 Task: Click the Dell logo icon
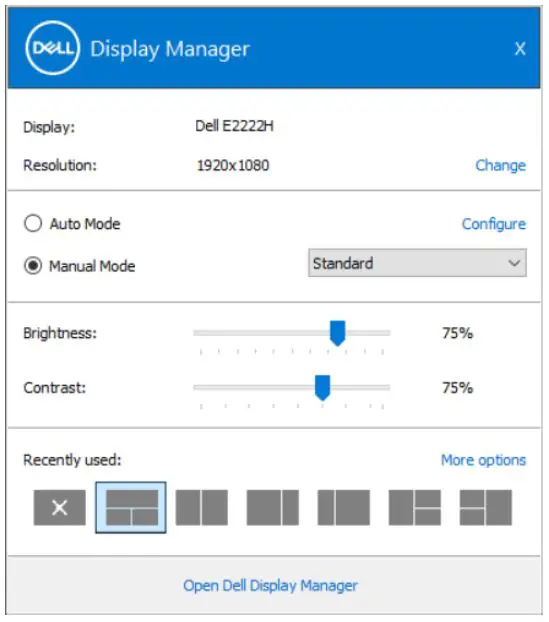pyautogui.click(x=53, y=48)
